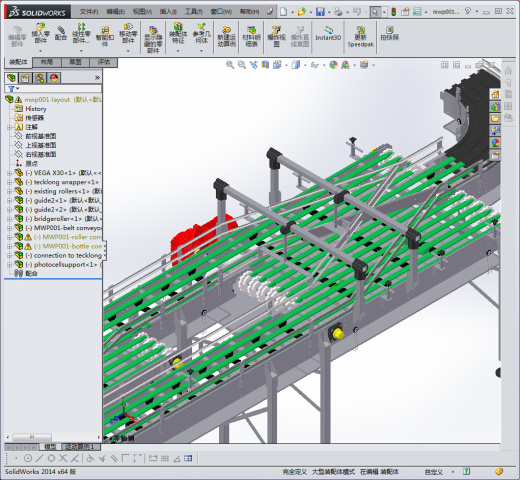
Task: Toggle the select cursor tool
Action: [x=375, y=12]
